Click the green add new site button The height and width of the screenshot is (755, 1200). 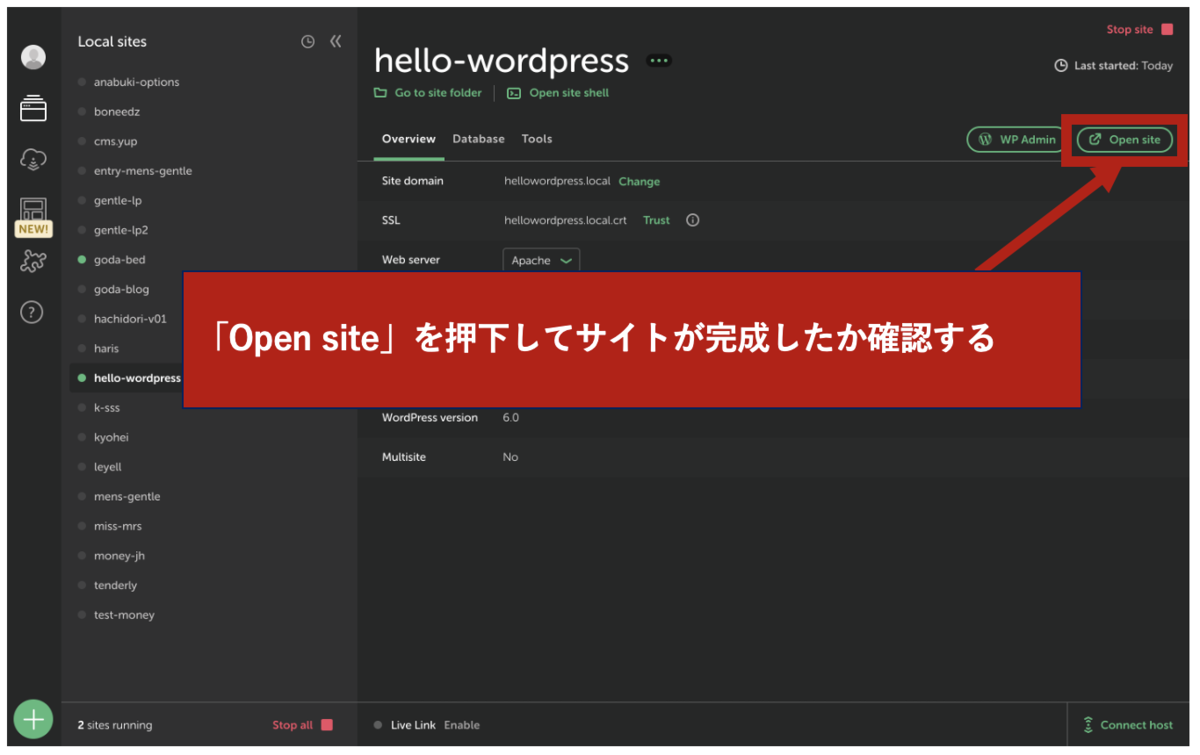coord(33,719)
